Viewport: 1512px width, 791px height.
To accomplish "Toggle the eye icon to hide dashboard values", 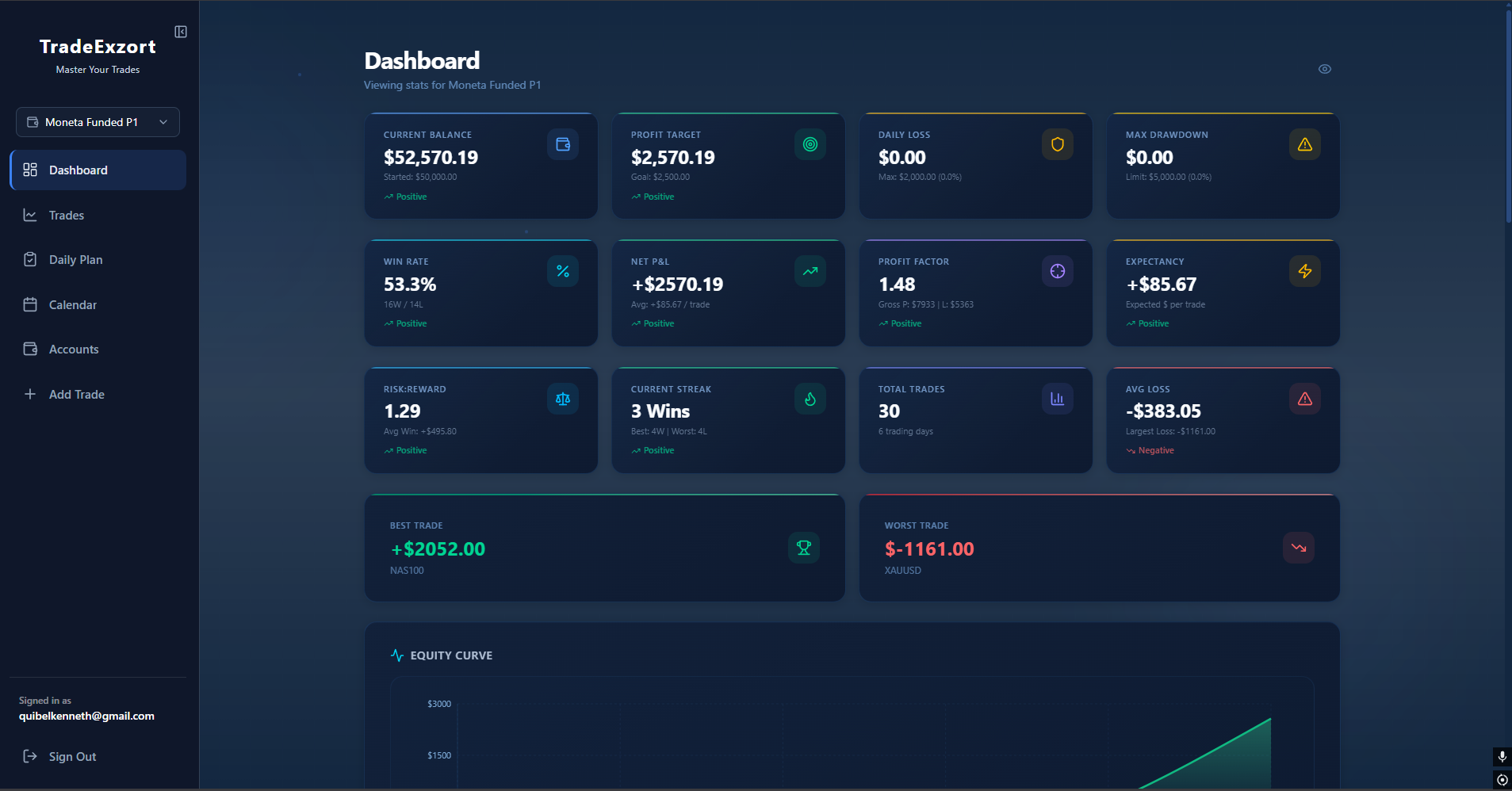I will [x=1324, y=69].
